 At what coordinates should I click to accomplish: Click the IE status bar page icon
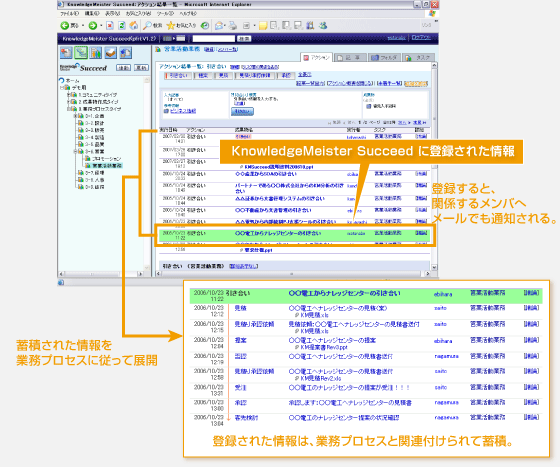click(x=61, y=282)
